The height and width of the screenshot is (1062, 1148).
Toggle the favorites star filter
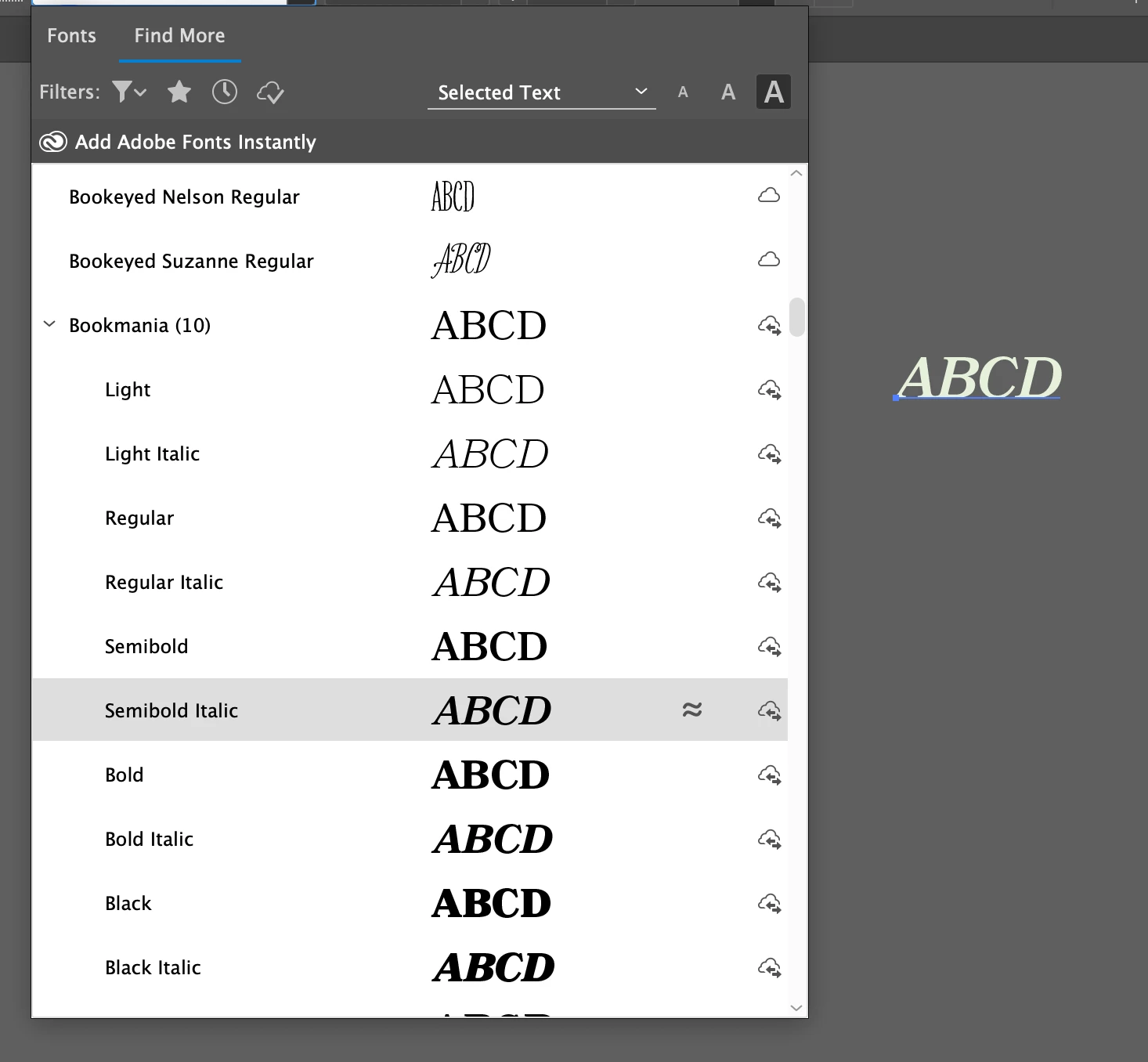(x=179, y=92)
